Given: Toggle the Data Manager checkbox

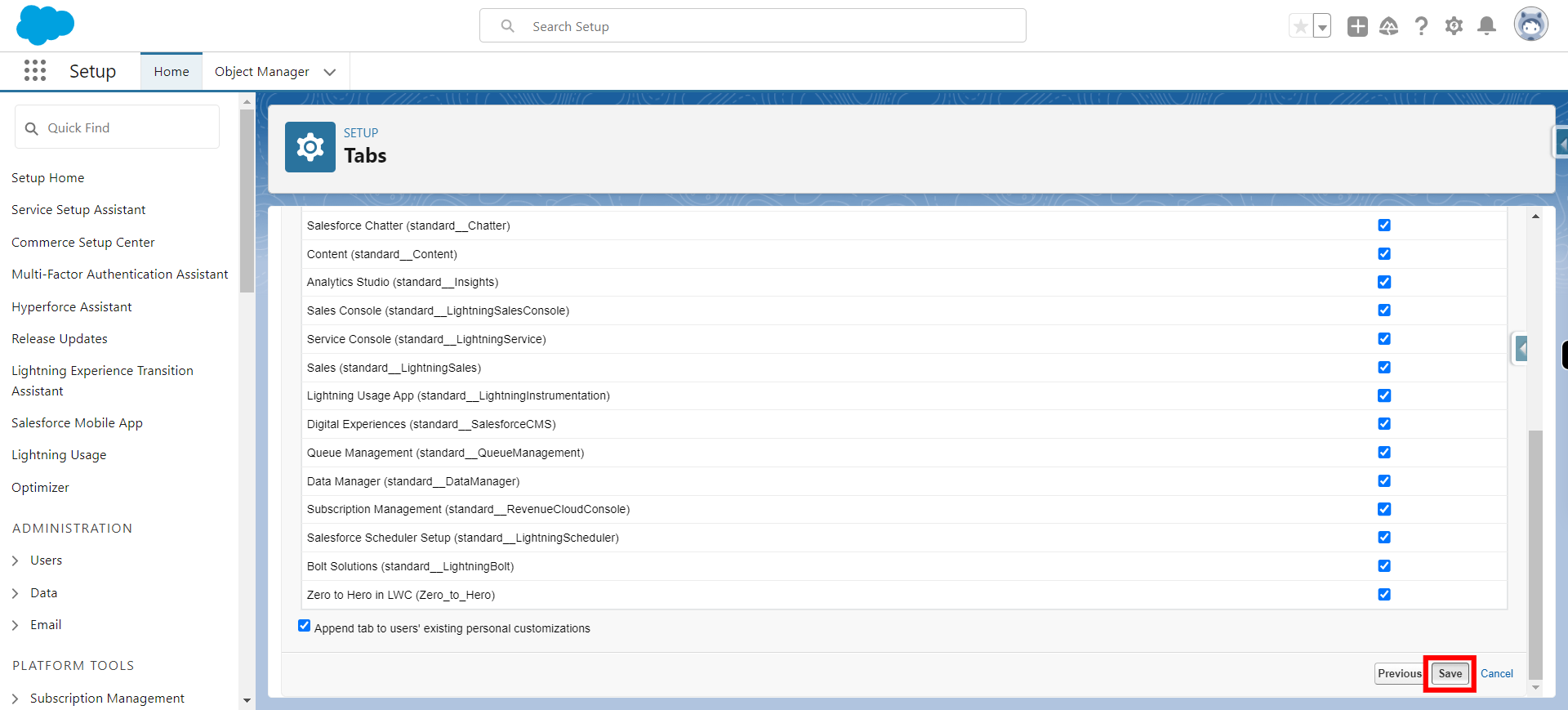Looking at the screenshot, I should tap(1384, 481).
